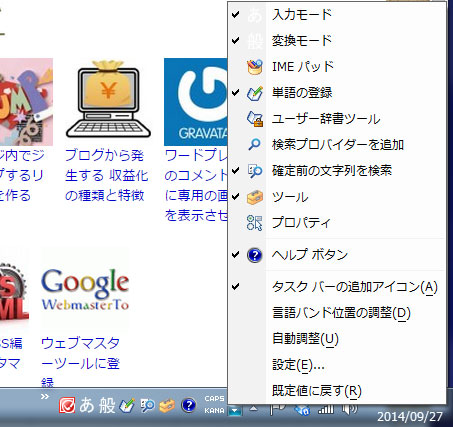Screen dimensions: 453x427
Task: Click search pre-commit string icon on language bar
Action: [x=147, y=405]
